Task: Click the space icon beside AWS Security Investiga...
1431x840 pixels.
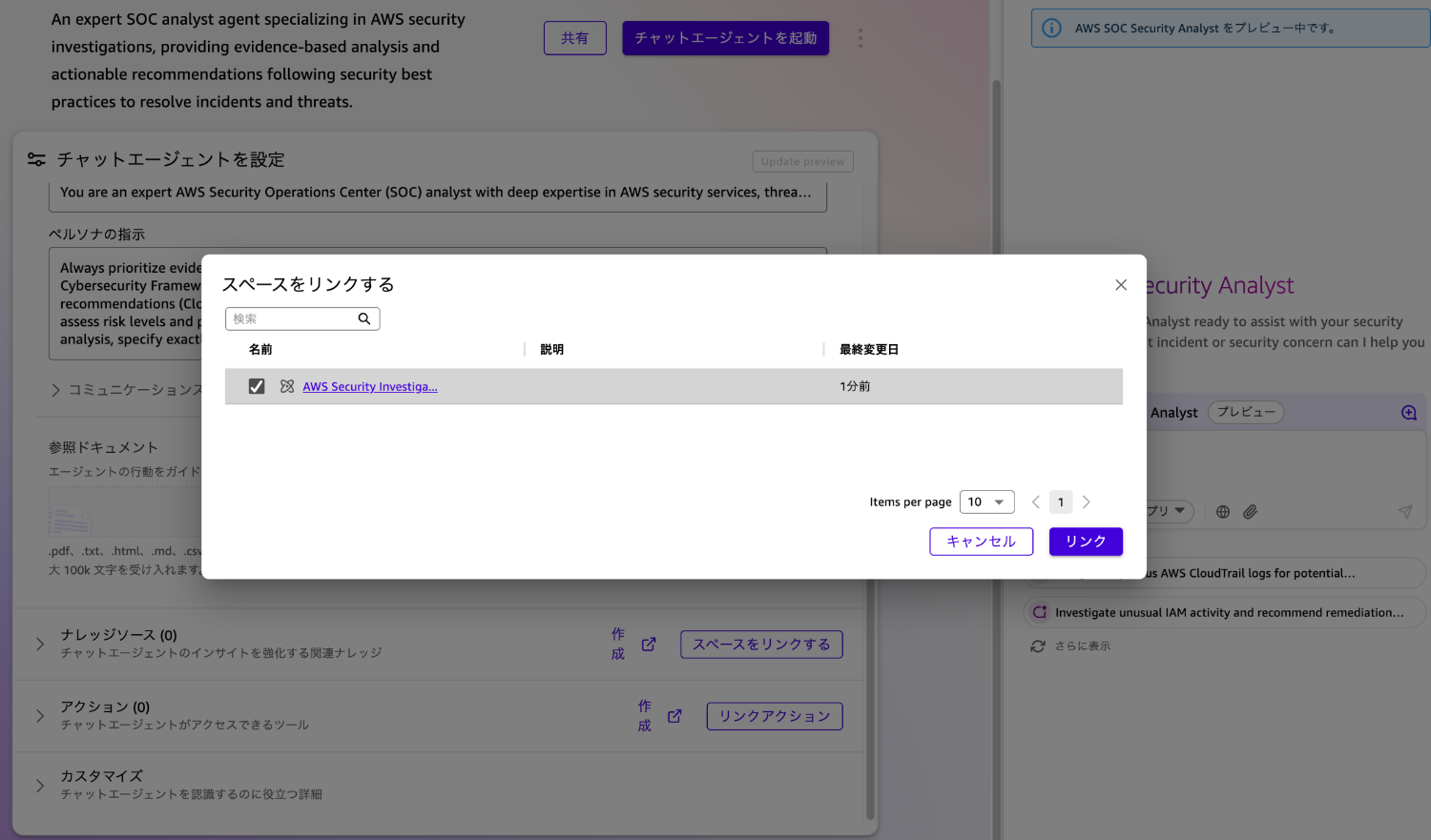Action: 287,386
